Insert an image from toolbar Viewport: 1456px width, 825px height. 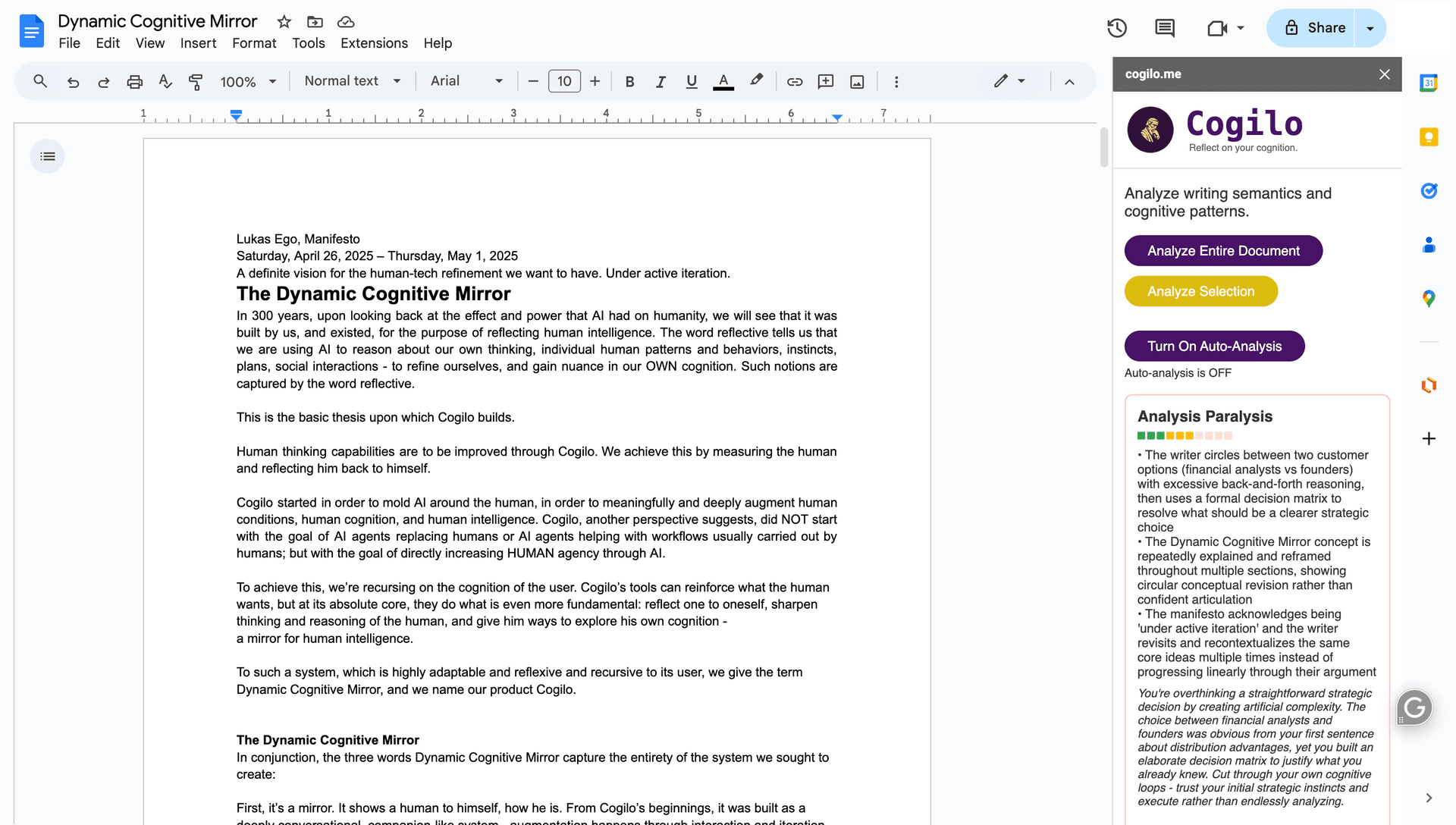[x=857, y=82]
